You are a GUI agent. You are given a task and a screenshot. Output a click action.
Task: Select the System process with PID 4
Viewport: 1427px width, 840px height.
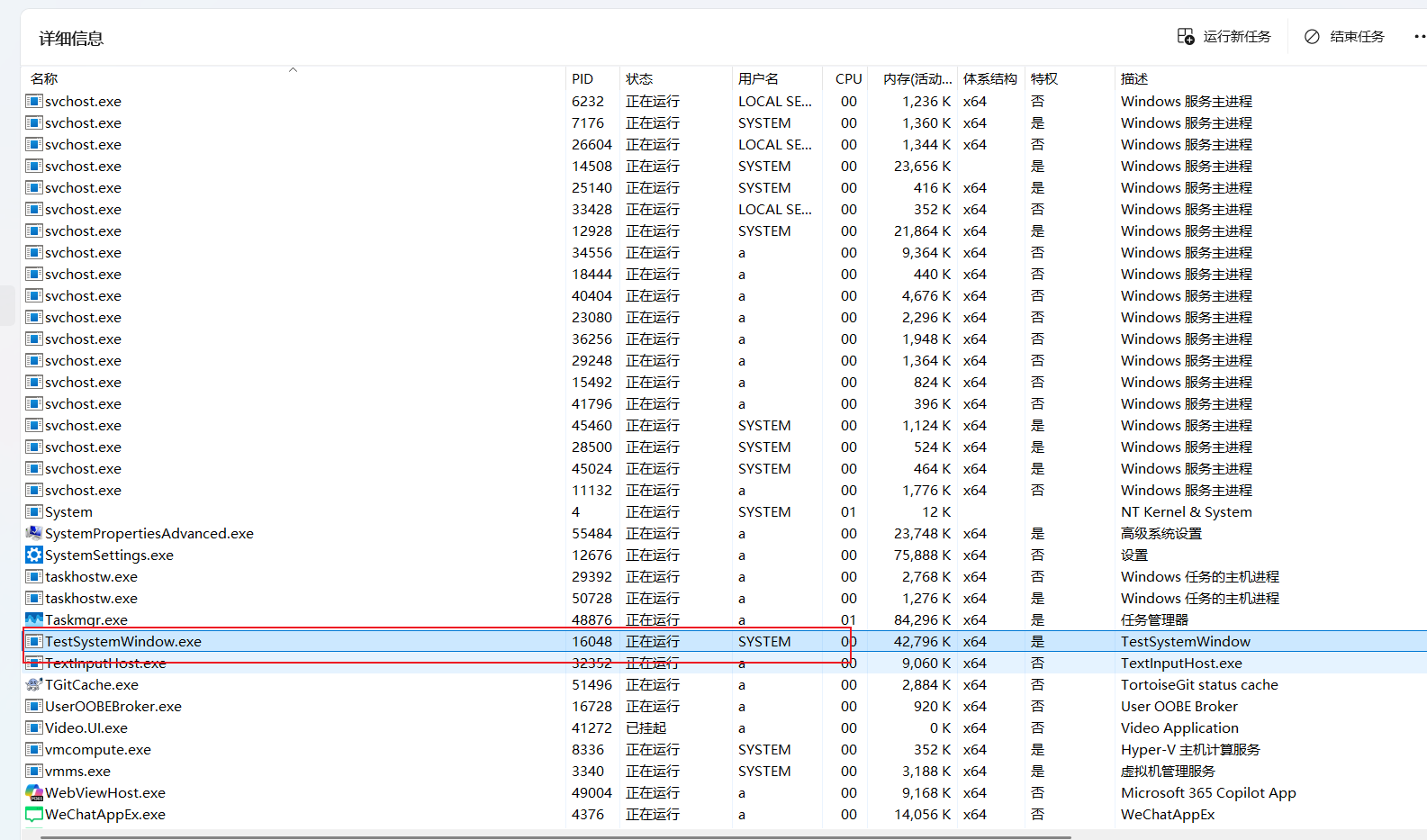tap(68, 511)
